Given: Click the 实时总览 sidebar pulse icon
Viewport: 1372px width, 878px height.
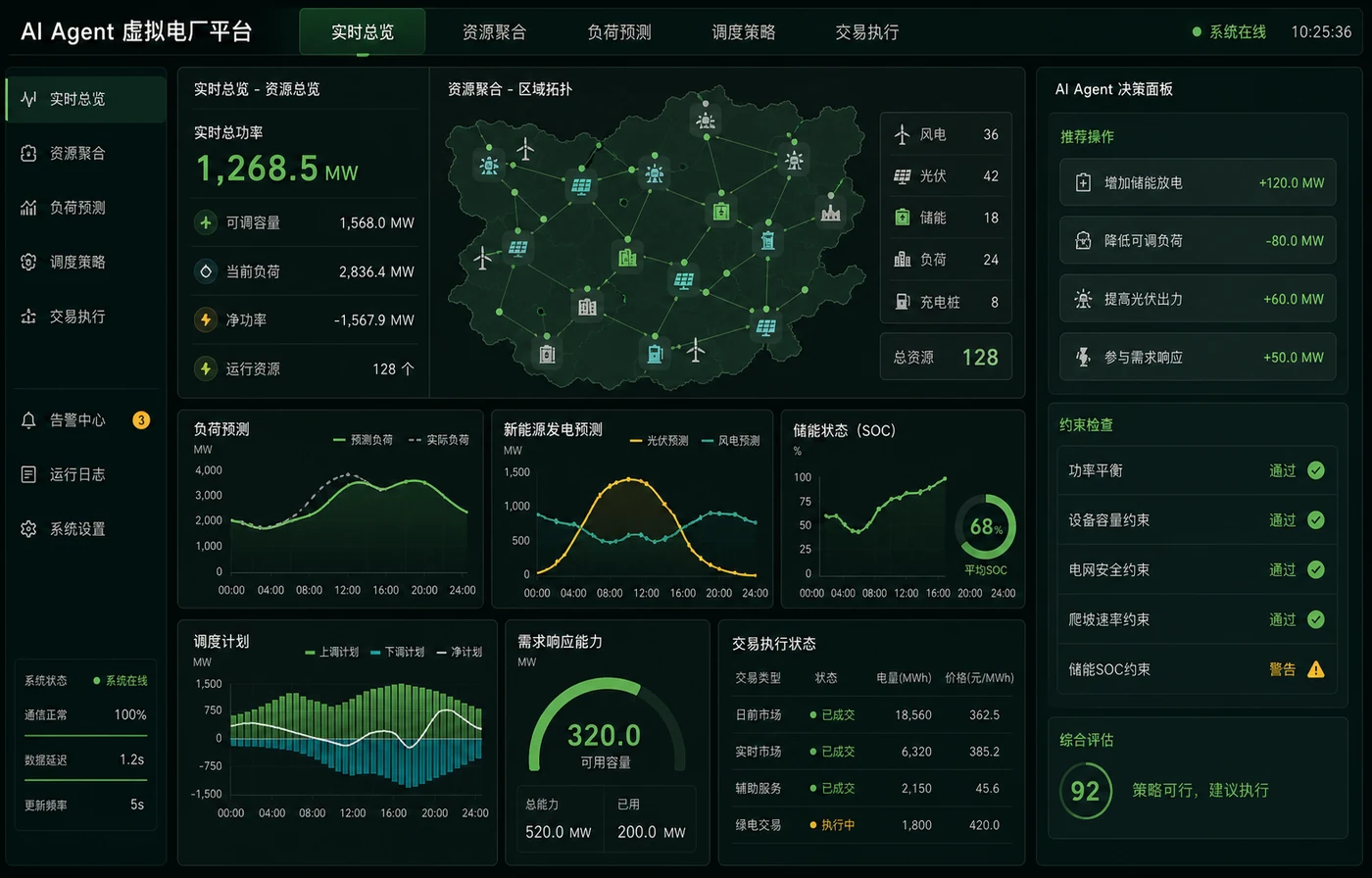Looking at the screenshot, I should point(29,99).
